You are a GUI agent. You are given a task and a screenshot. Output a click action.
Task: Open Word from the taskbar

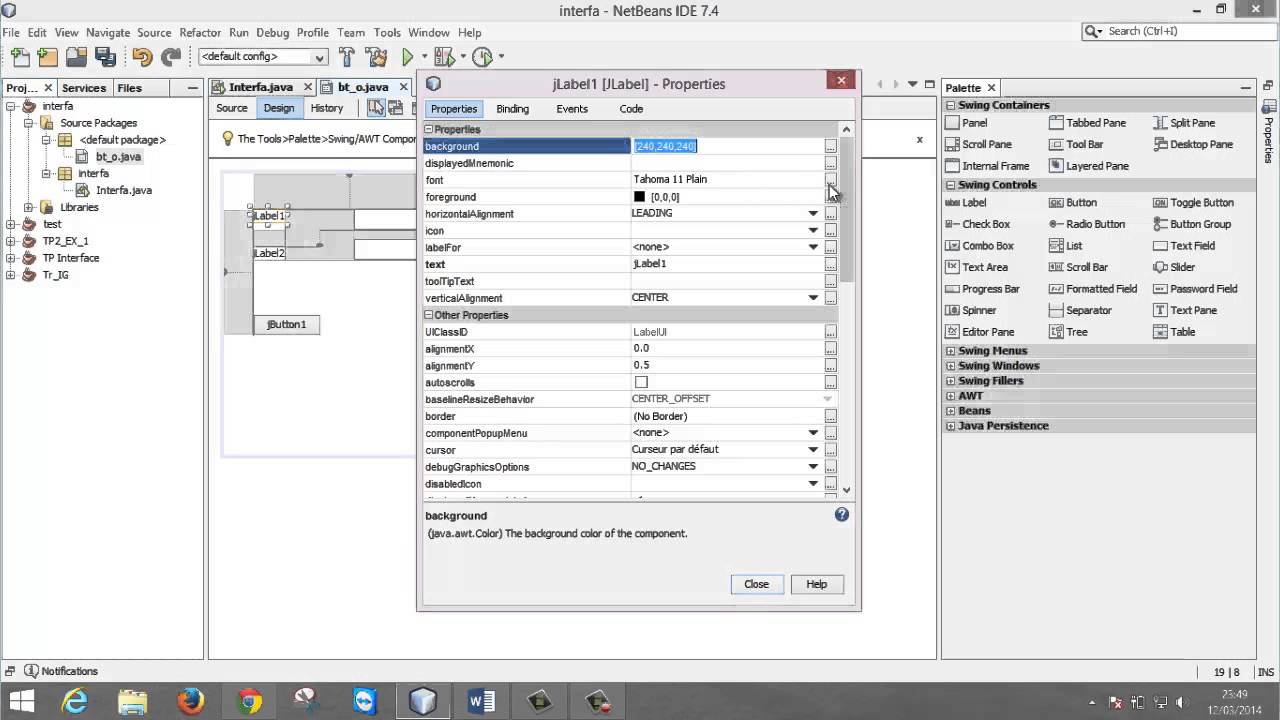coord(481,701)
